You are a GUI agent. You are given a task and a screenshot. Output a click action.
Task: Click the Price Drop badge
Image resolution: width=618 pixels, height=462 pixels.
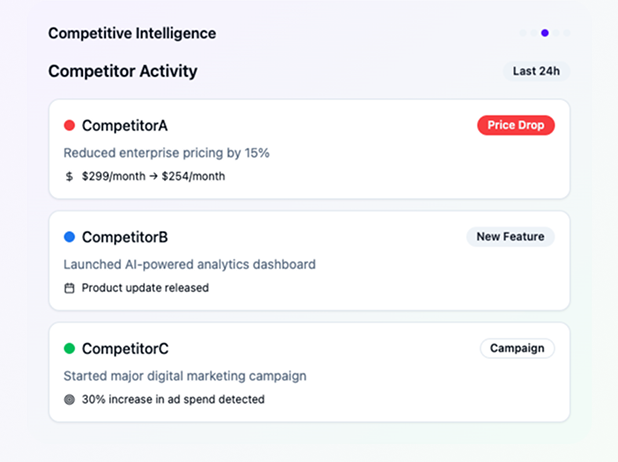click(515, 125)
